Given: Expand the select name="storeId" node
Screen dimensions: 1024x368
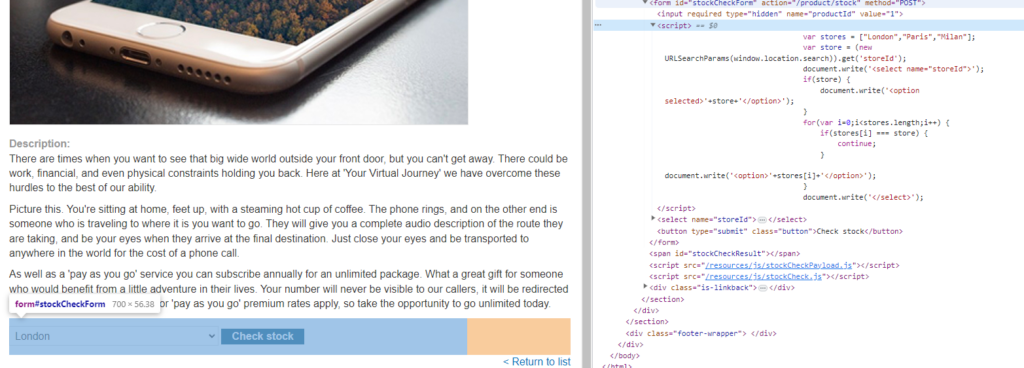Looking at the screenshot, I should [653, 219].
